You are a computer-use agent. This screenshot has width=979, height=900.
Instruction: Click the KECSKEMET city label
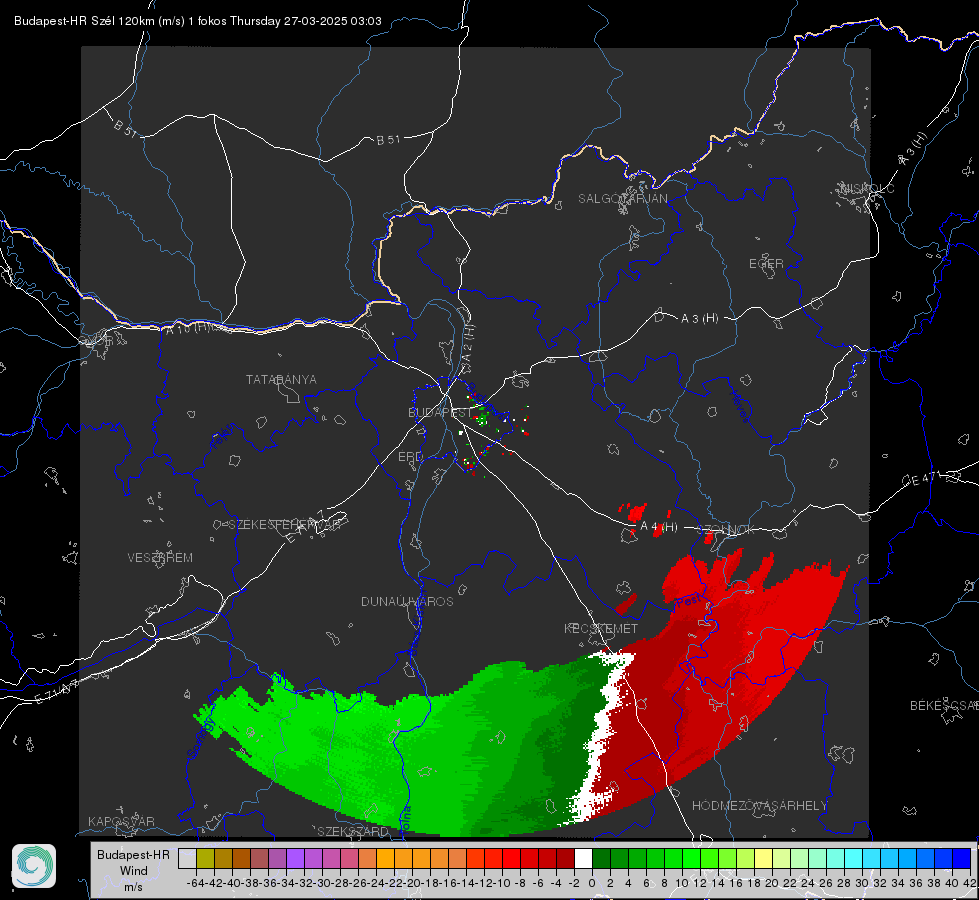click(x=601, y=629)
